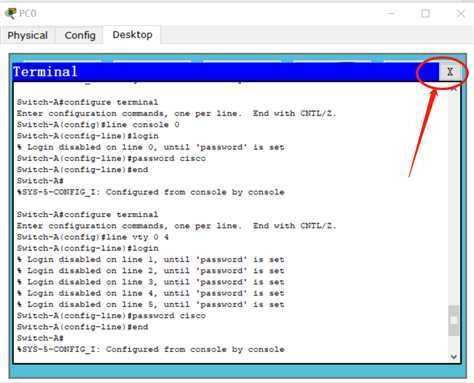This screenshot has width=474, height=383.
Task: Click the "line vty 0 4" command line
Action: (x=93, y=237)
